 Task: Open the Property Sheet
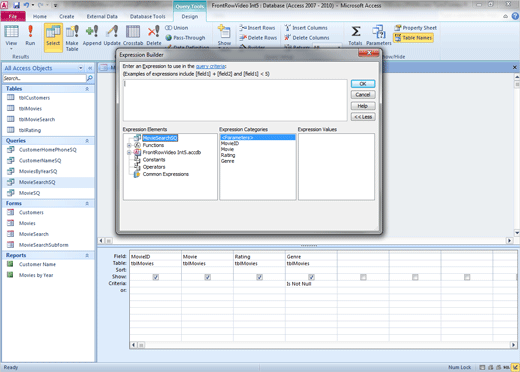[x=415, y=28]
